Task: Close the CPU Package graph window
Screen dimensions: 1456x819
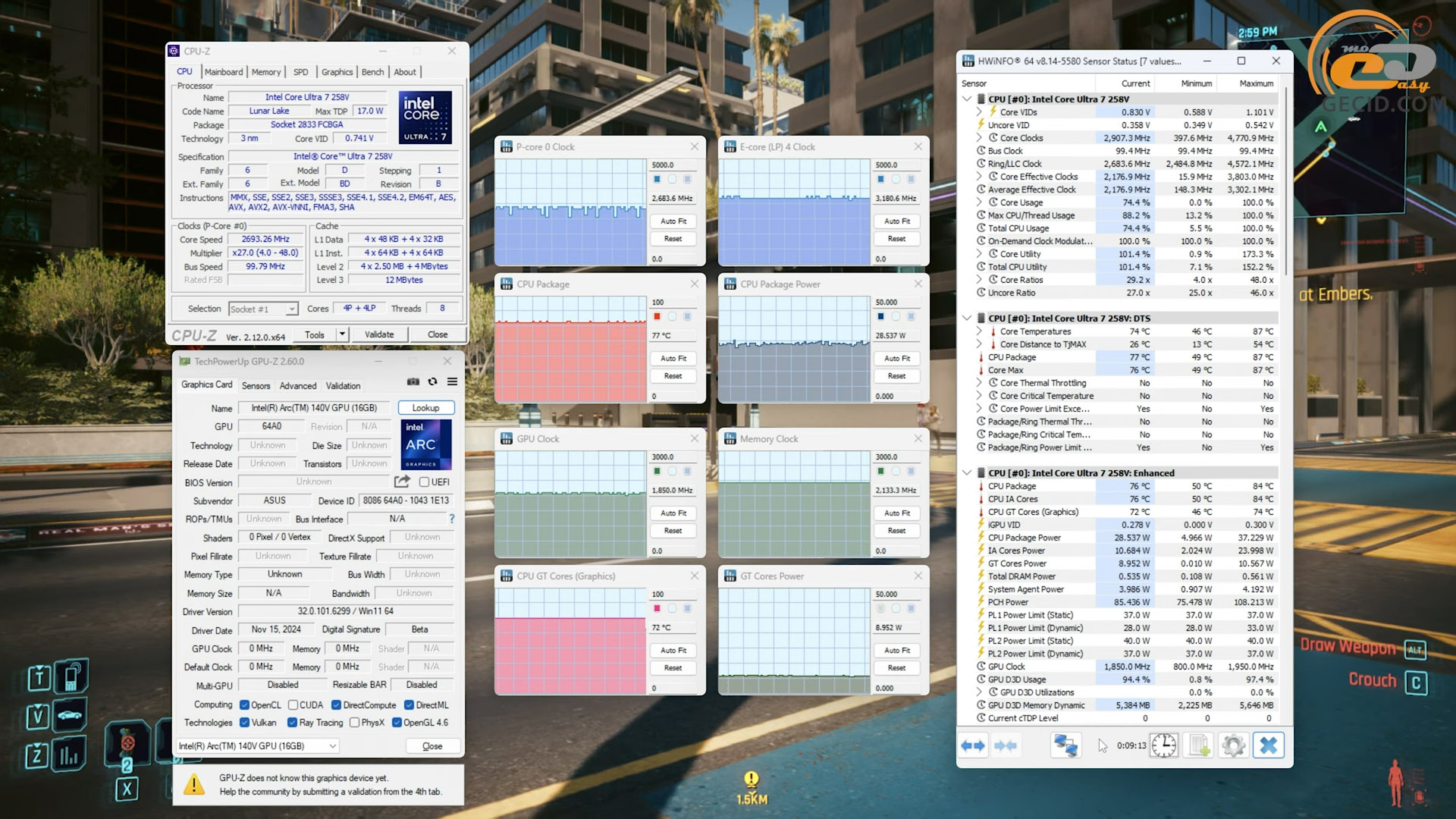Action: coord(695,284)
